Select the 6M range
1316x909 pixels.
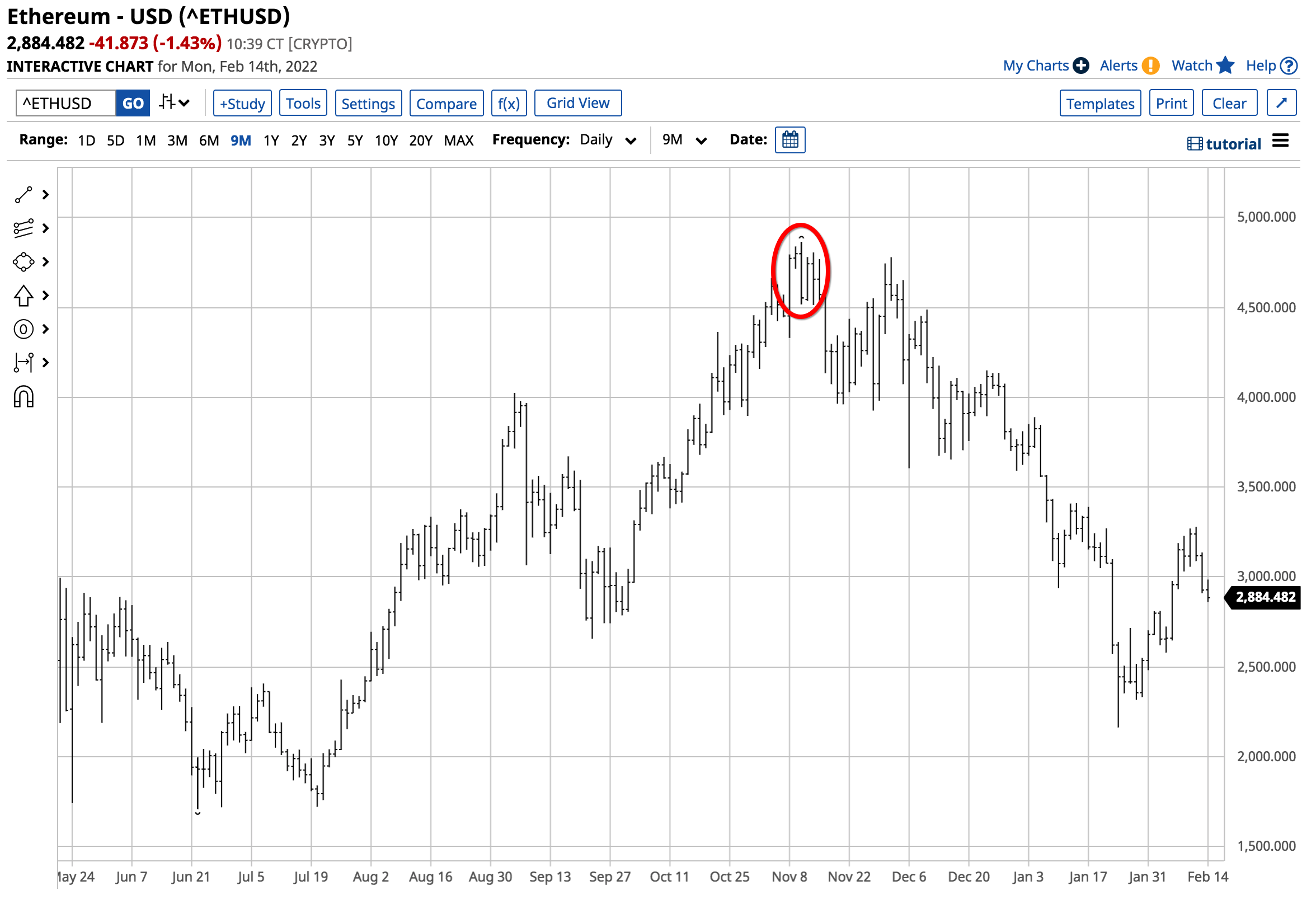pyautogui.click(x=209, y=140)
